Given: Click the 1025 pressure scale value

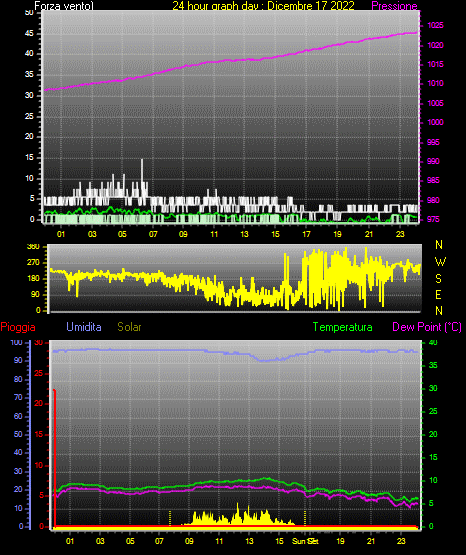Looking at the screenshot, I should point(435,25).
